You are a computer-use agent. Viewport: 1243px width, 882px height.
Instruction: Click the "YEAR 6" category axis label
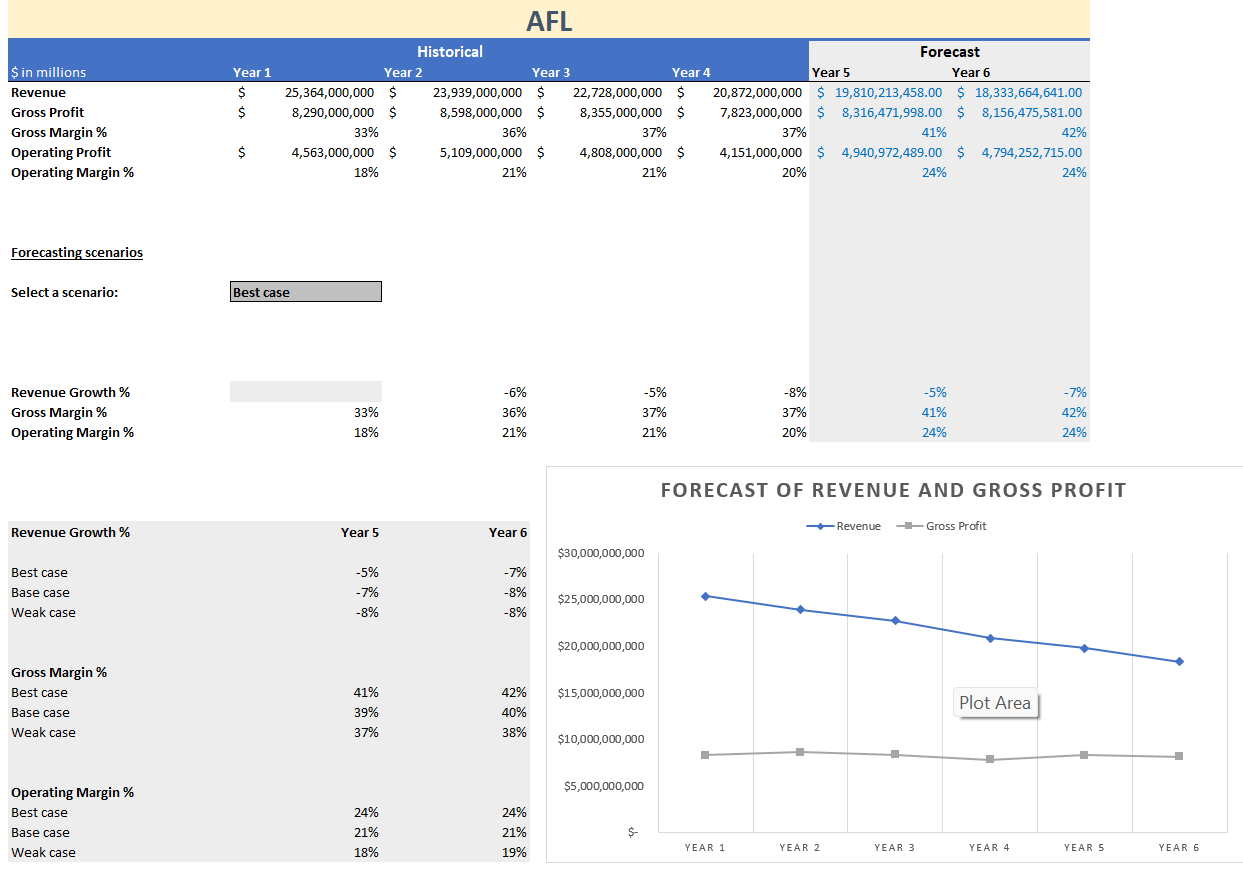click(1179, 847)
